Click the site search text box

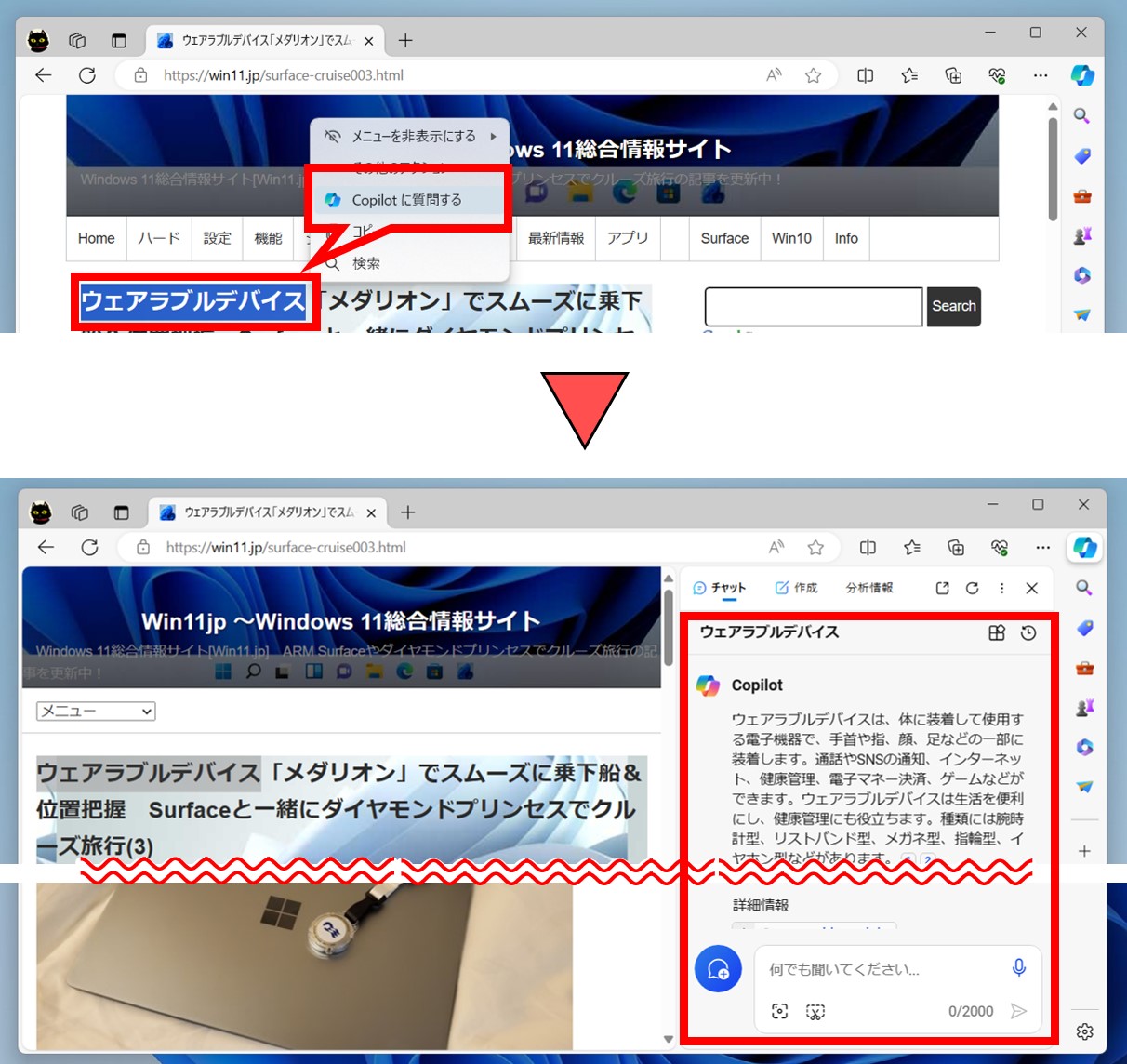pyautogui.click(x=814, y=306)
